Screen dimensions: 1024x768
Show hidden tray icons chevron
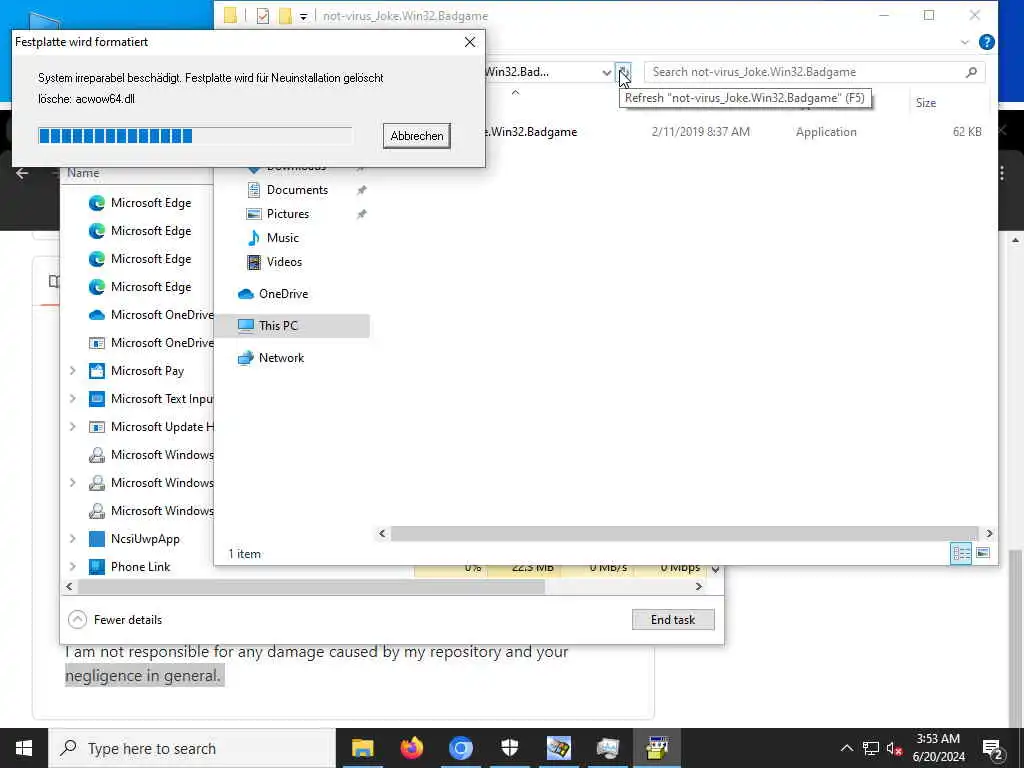(846, 748)
